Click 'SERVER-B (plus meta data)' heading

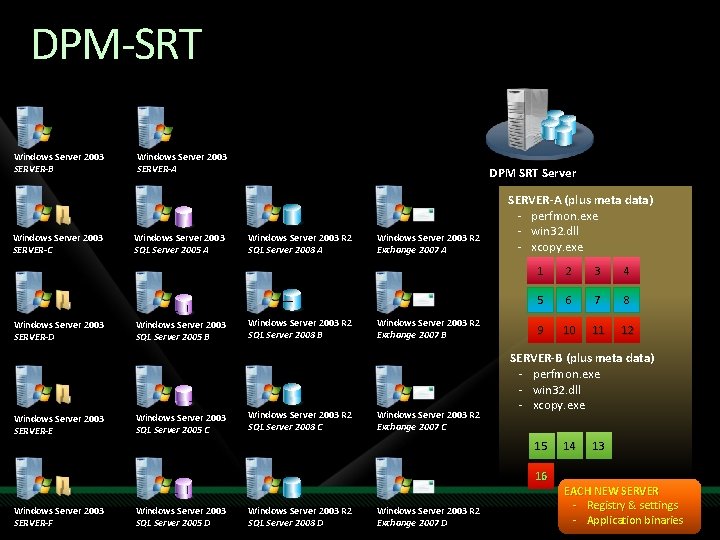[582, 358]
